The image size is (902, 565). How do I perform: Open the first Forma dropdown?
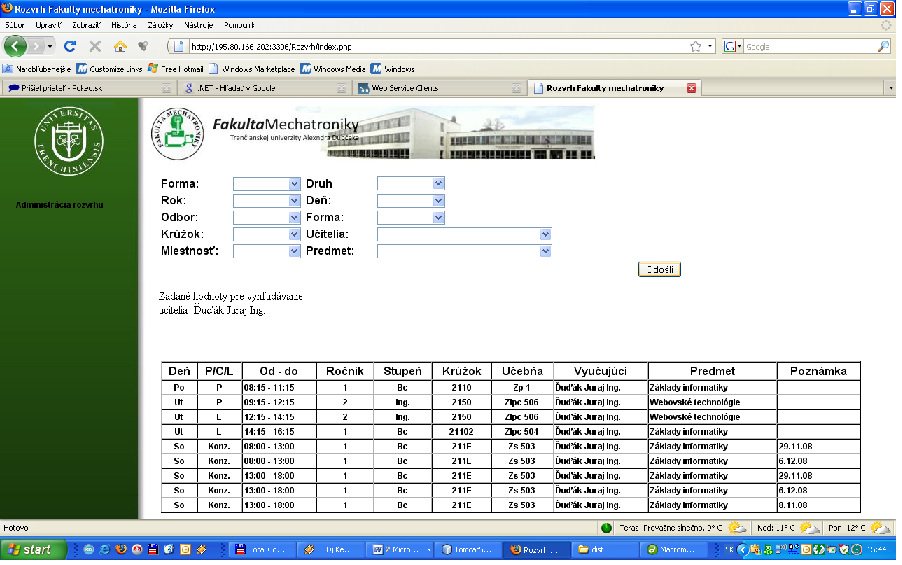click(x=266, y=184)
